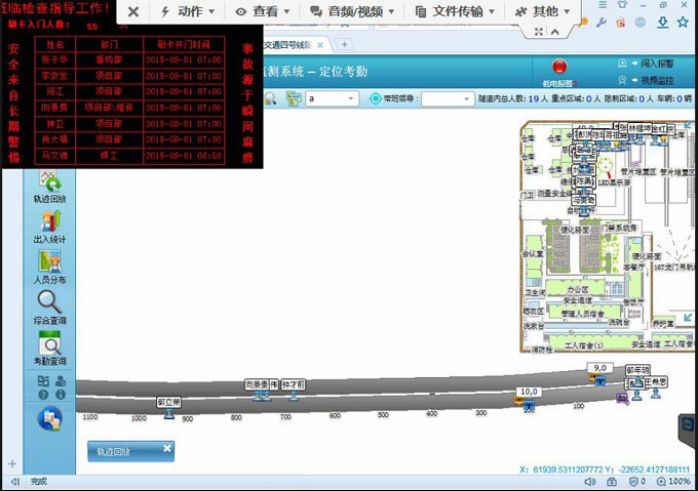Click the globe icon at sidebar bottom
Image resolution: width=698 pixels, height=491 pixels.
(x=49, y=419)
